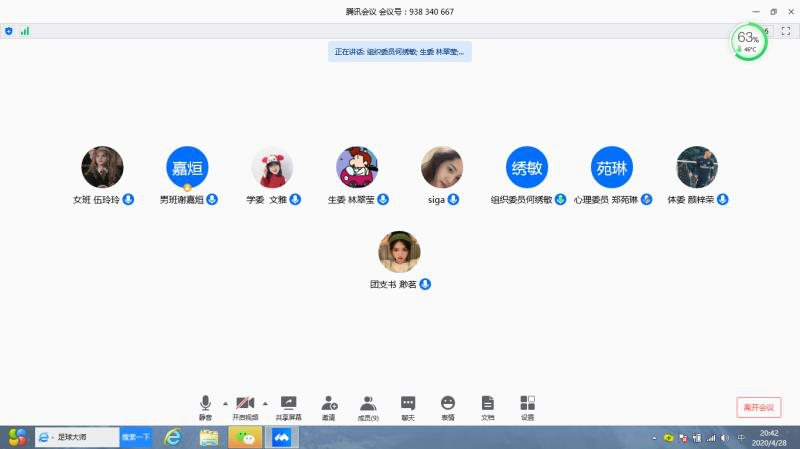Open the 邀请 invite icon

pos(329,405)
